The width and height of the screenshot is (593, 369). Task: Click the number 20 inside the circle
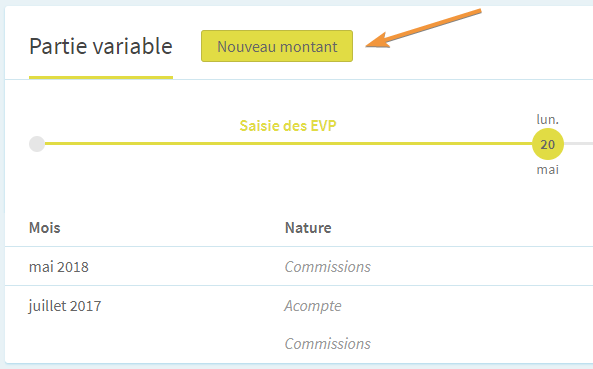(548, 144)
